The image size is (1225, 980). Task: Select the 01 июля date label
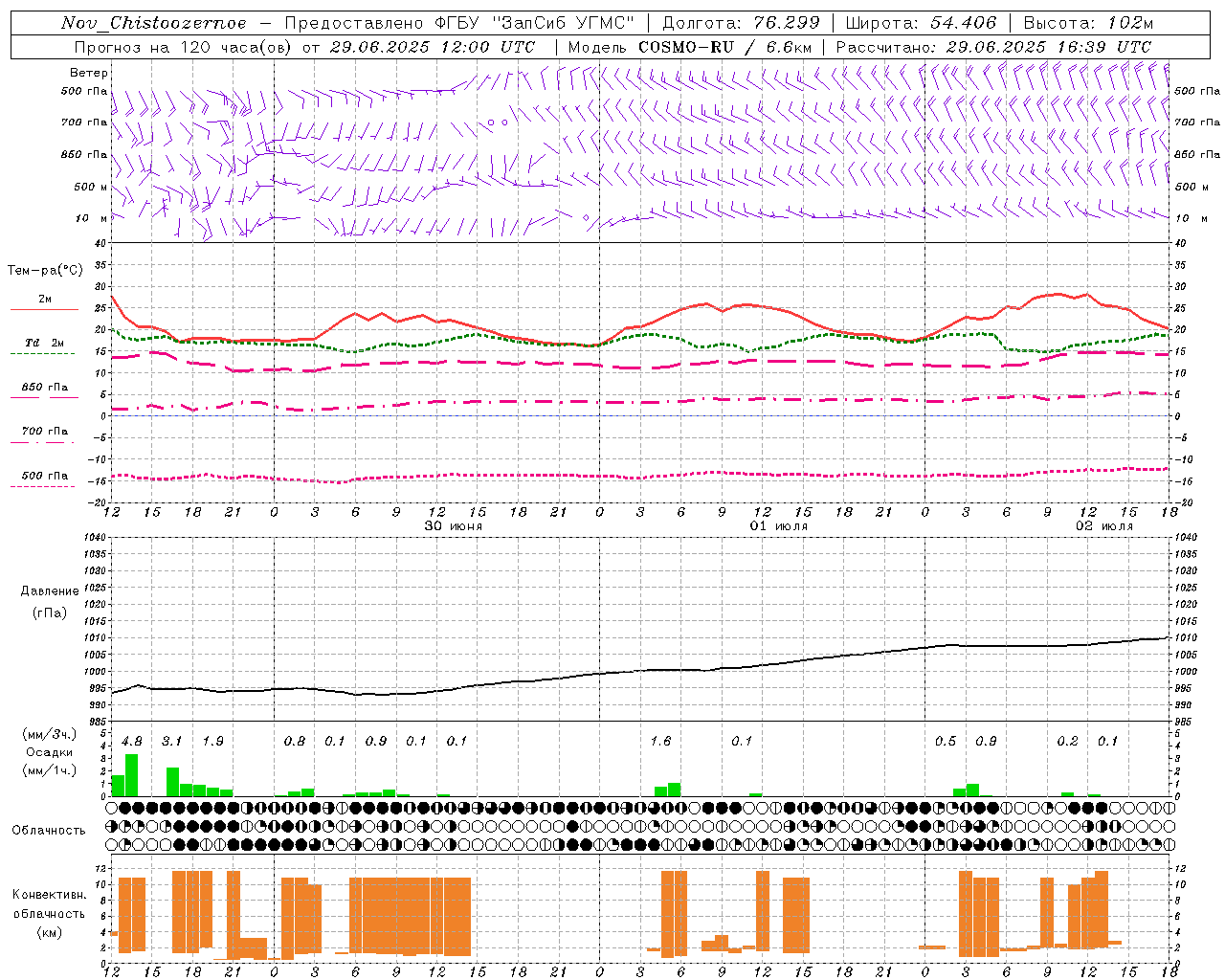click(778, 526)
